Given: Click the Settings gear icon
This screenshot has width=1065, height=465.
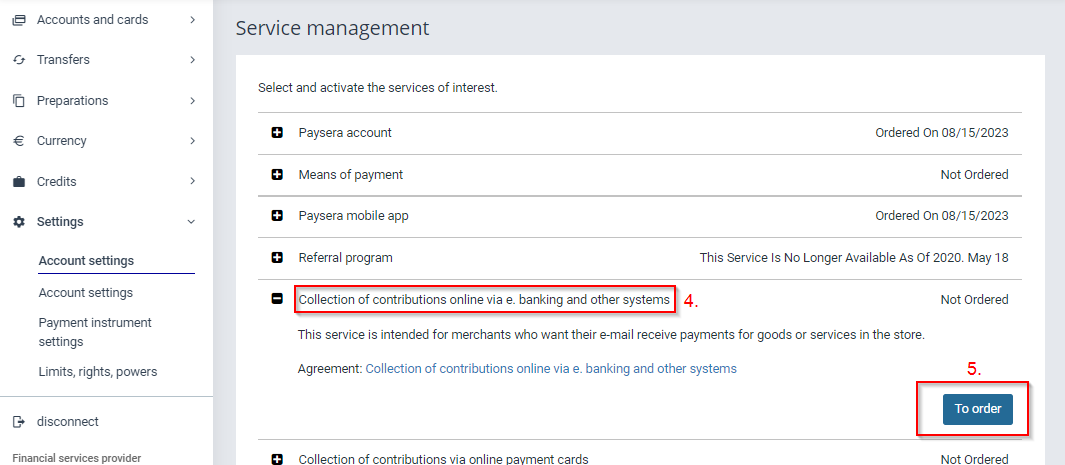Looking at the screenshot, I should click(18, 222).
